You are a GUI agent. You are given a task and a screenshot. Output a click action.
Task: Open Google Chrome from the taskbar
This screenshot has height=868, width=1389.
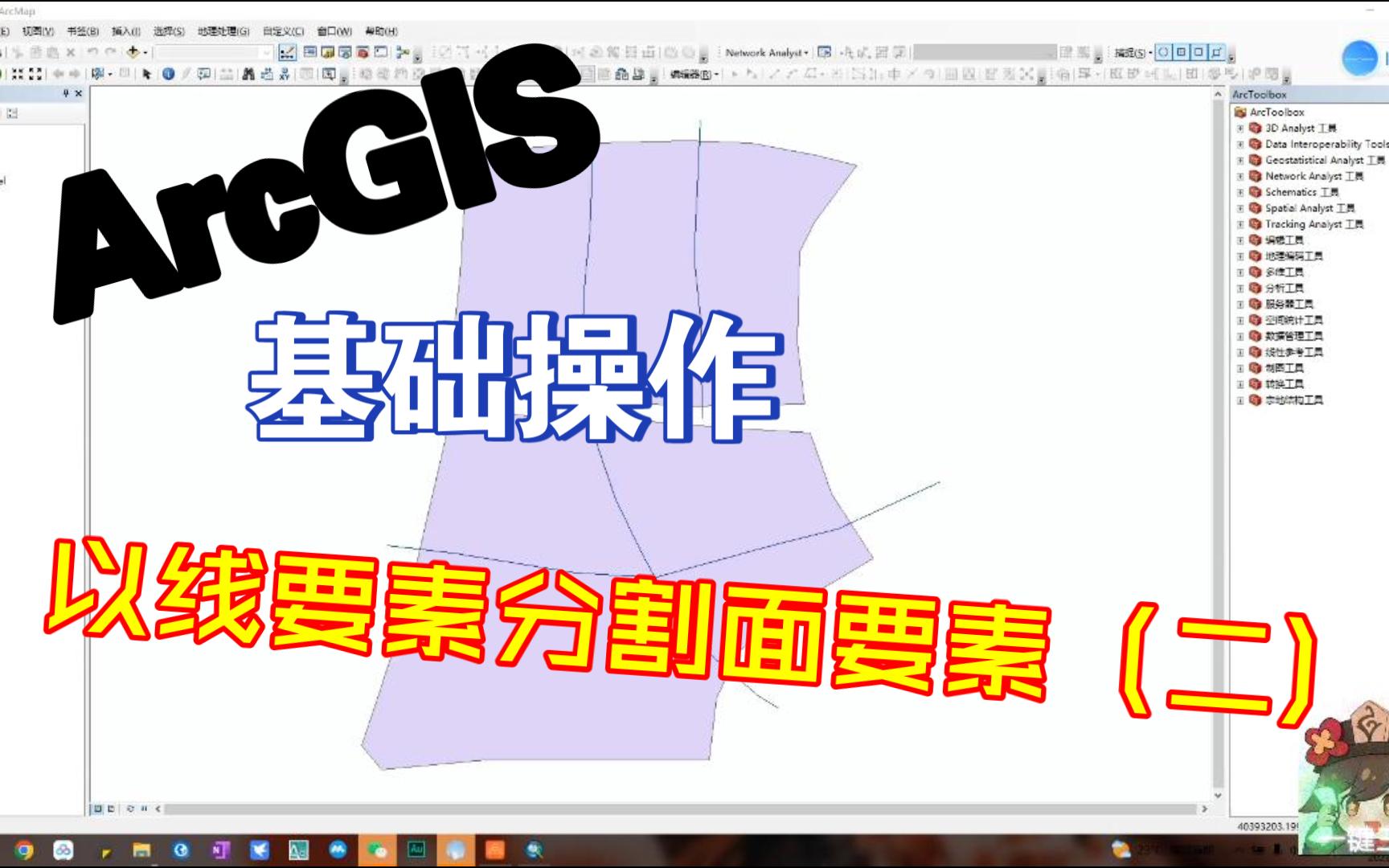coord(24,850)
